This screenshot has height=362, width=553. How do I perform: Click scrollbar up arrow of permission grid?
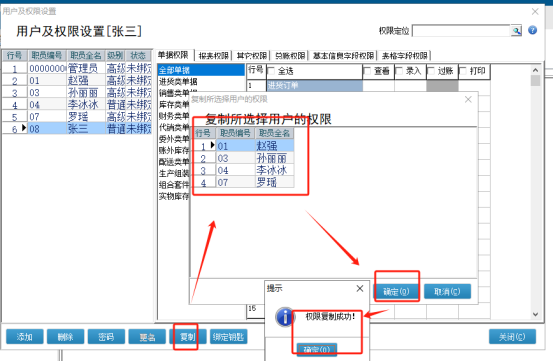point(535,70)
